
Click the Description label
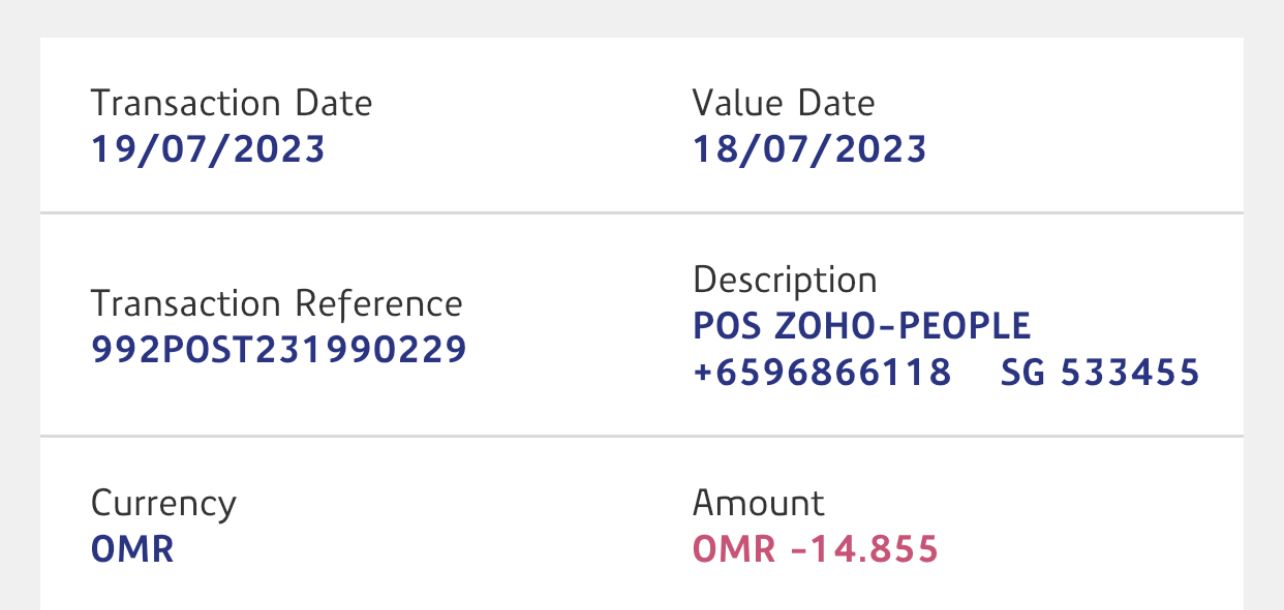tap(784, 280)
